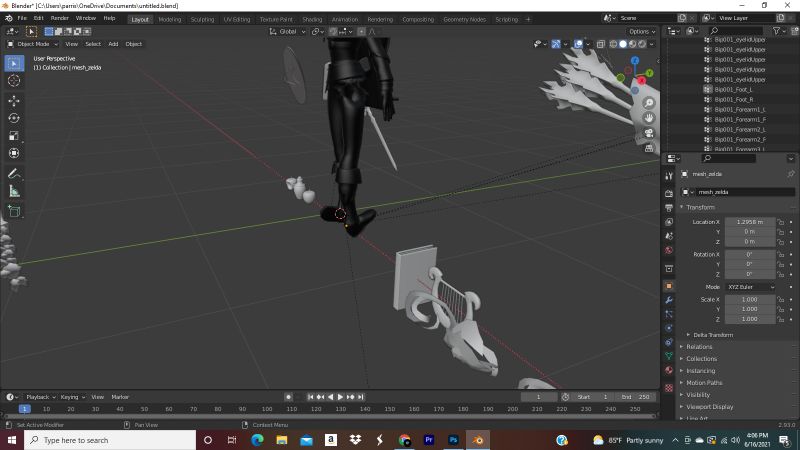Select the Transform tool
Screen dimensions: 800x450
tap(14, 153)
